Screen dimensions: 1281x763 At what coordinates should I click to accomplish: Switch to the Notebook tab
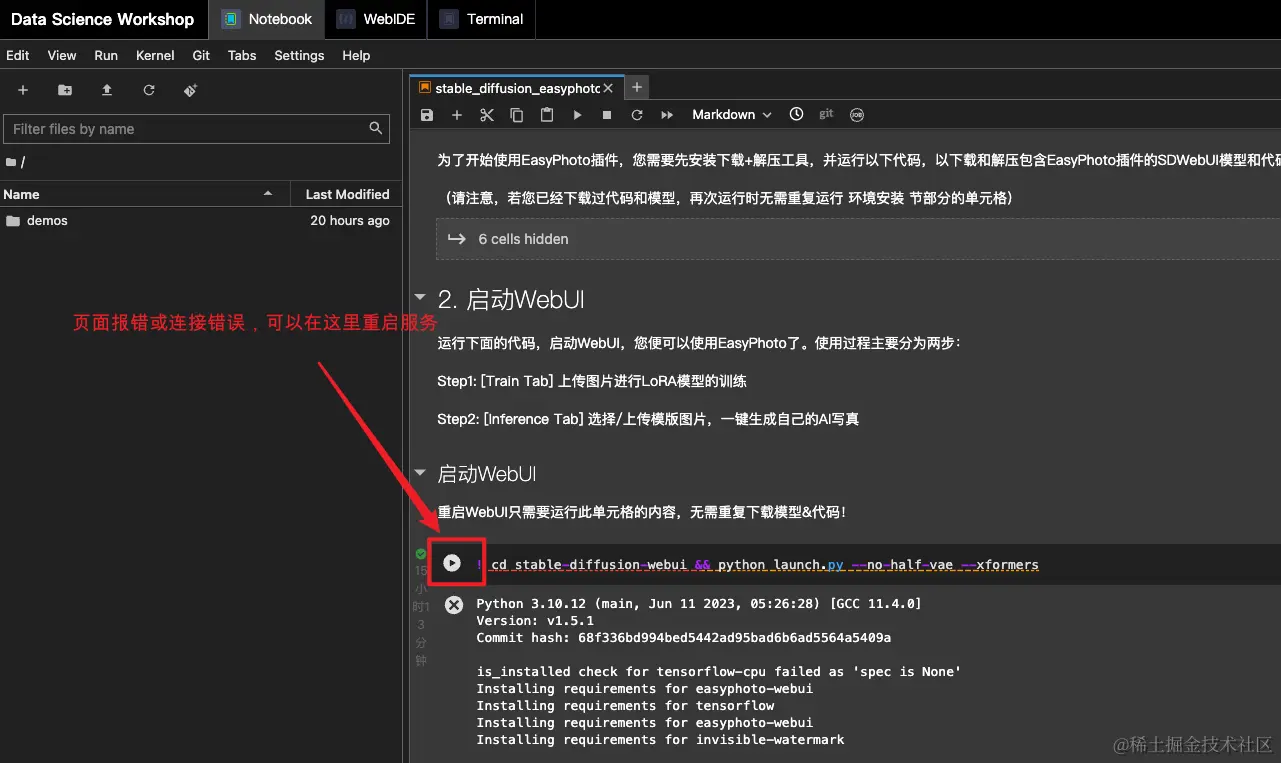coord(267,19)
